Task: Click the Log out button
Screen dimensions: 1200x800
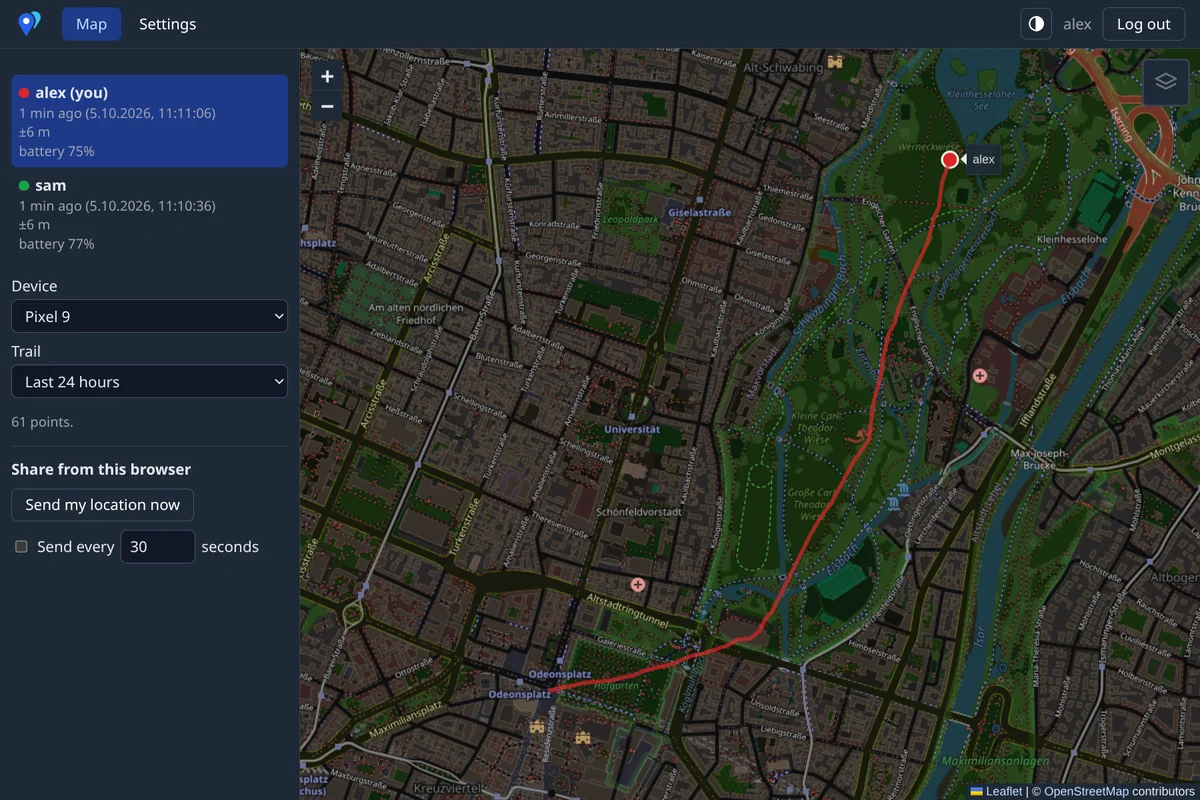Action: pos(1143,24)
